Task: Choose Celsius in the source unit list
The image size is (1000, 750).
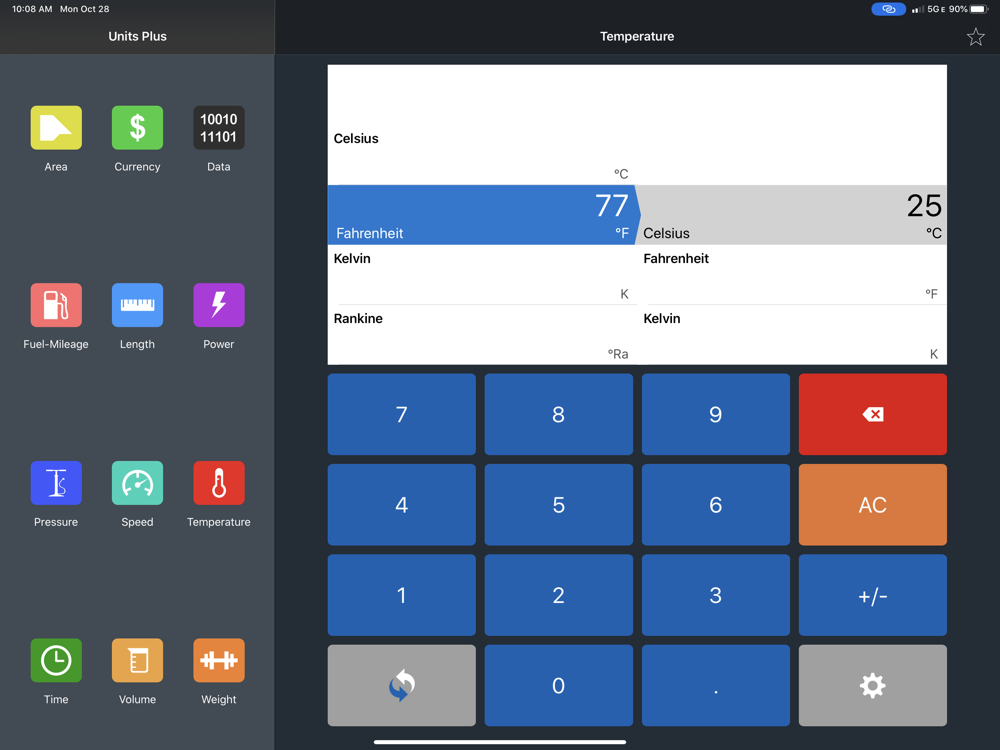Action: click(x=482, y=155)
